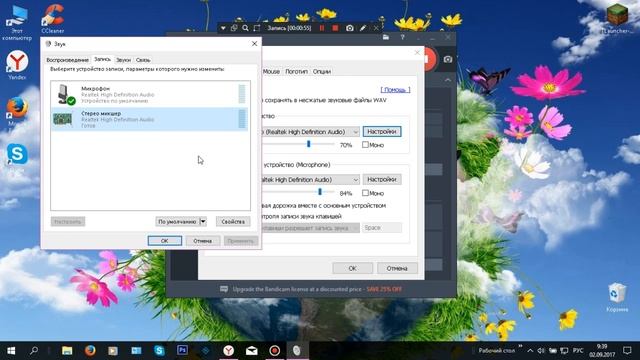This screenshot has height=360, width=640.
Task: Open the Помощь help link
Action: tap(395, 90)
